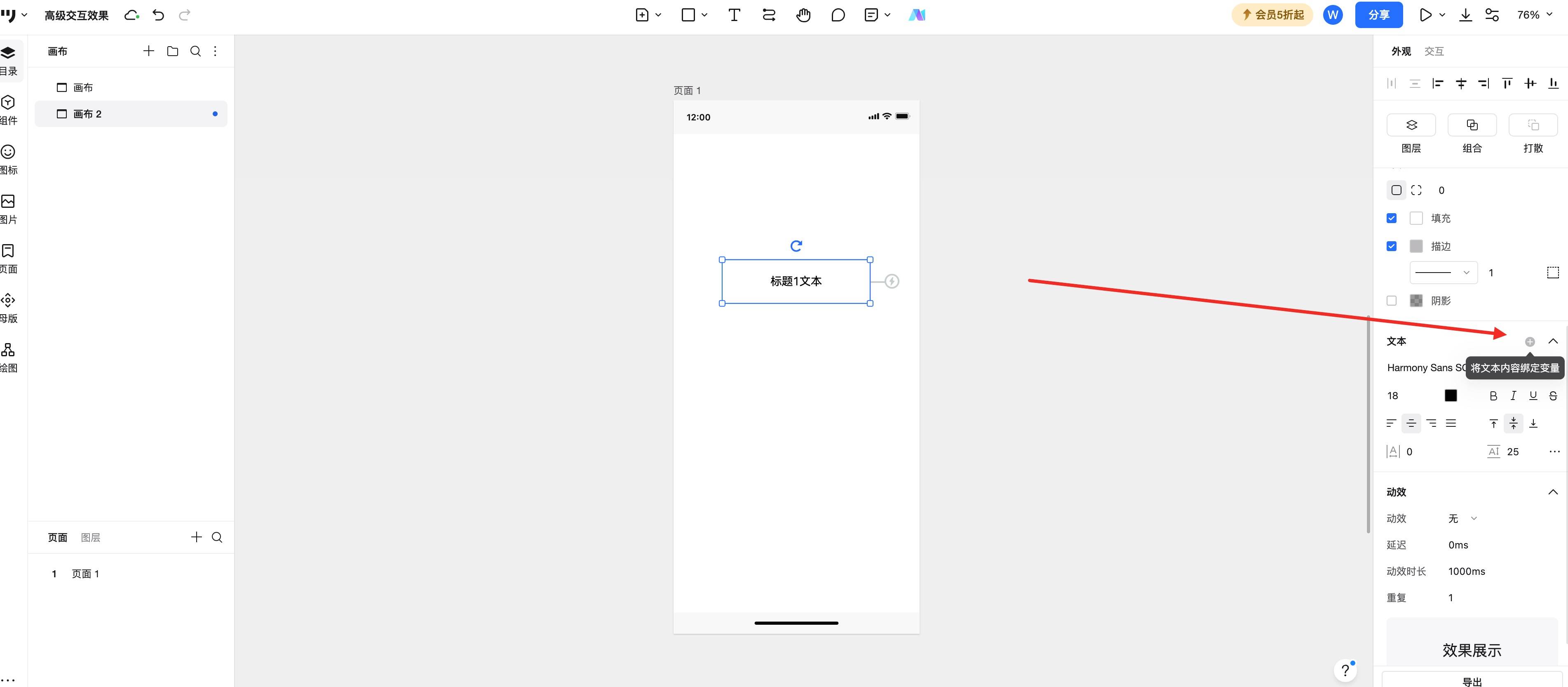
Task: Open the zoom level 76% dropdown
Action: 1535,15
